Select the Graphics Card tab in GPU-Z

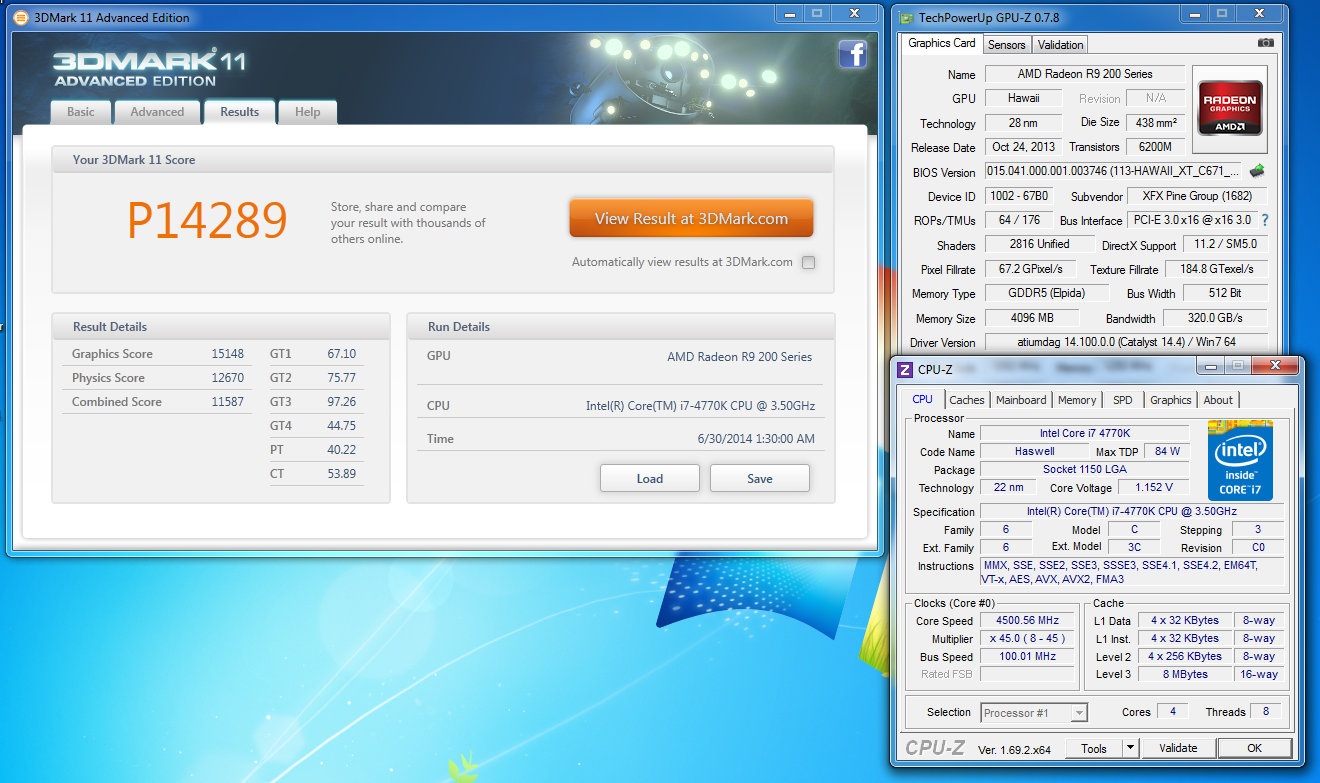coord(942,43)
